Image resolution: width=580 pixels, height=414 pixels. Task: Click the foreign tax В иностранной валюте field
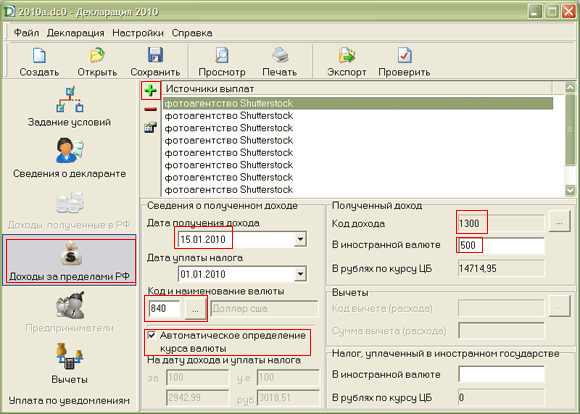[501, 374]
